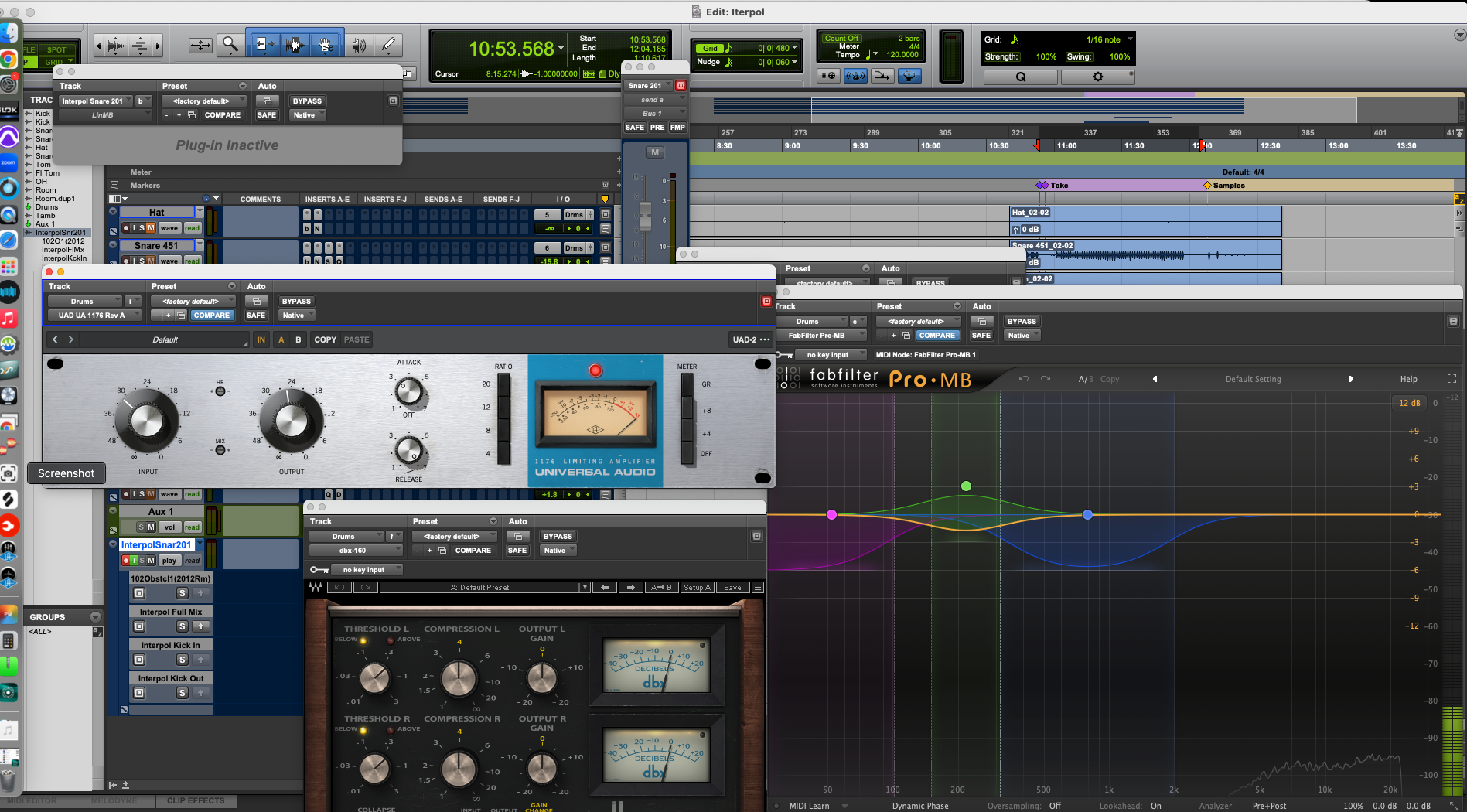
Task: Open the Bus 1 send output dropdown
Action: pos(655,114)
